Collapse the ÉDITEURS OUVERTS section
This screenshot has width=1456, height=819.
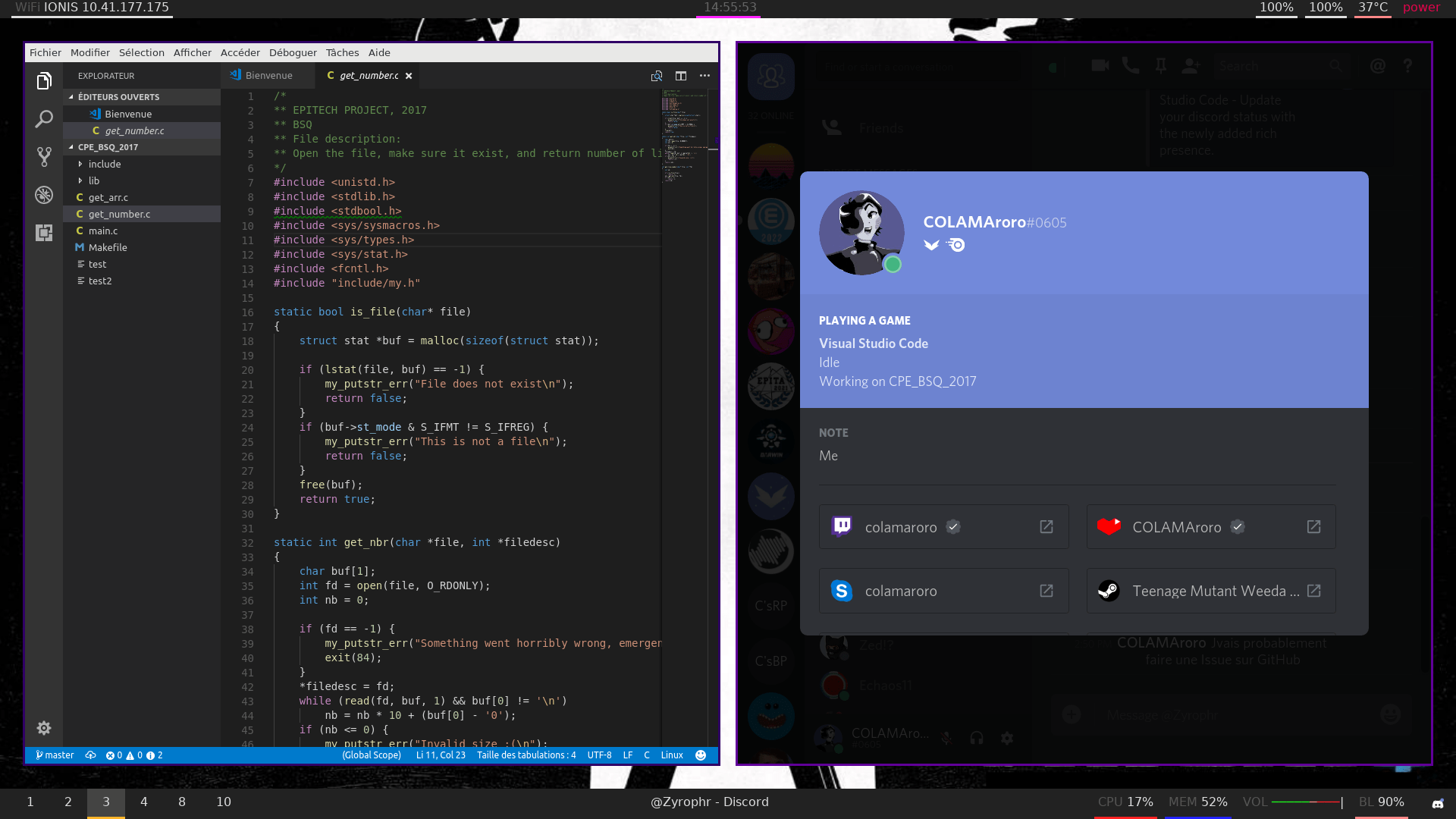pyautogui.click(x=142, y=97)
